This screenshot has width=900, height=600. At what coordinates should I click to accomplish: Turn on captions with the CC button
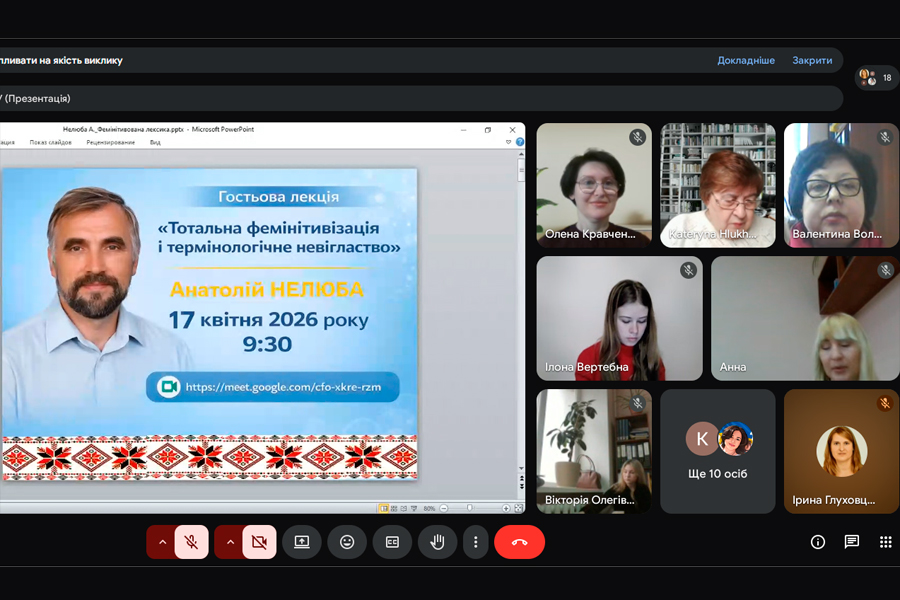pos(392,542)
